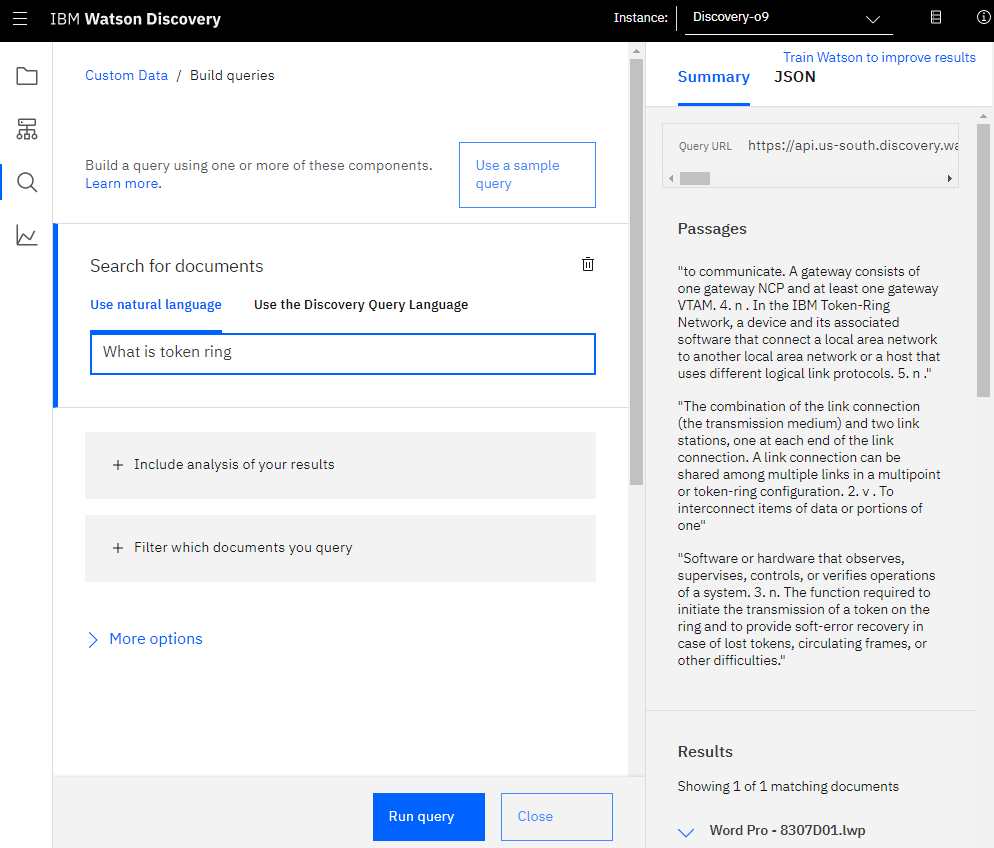The width and height of the screenshot is (994, 848).
Task: Click "Showing 1 of 1 matching documents" text
Action: pos(788,787)
